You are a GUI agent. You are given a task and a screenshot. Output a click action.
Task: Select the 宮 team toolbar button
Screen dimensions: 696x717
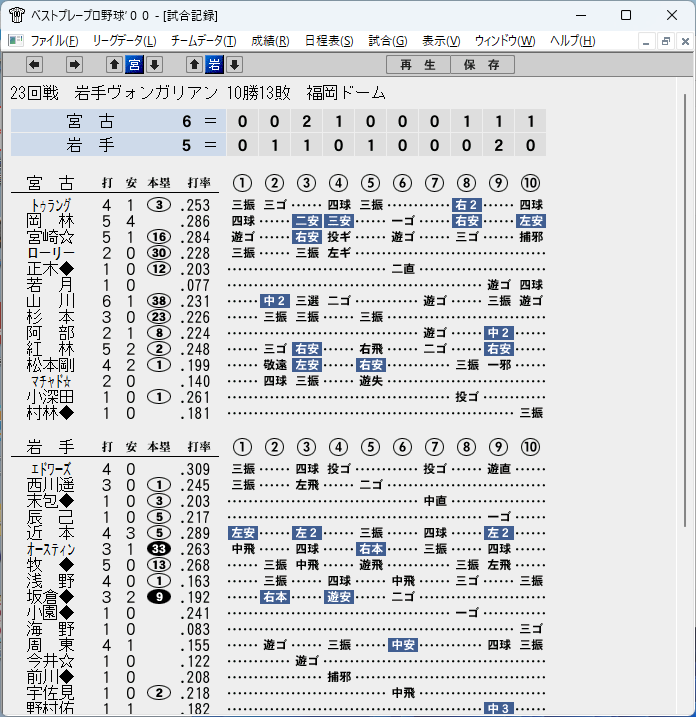coord(134,64)
